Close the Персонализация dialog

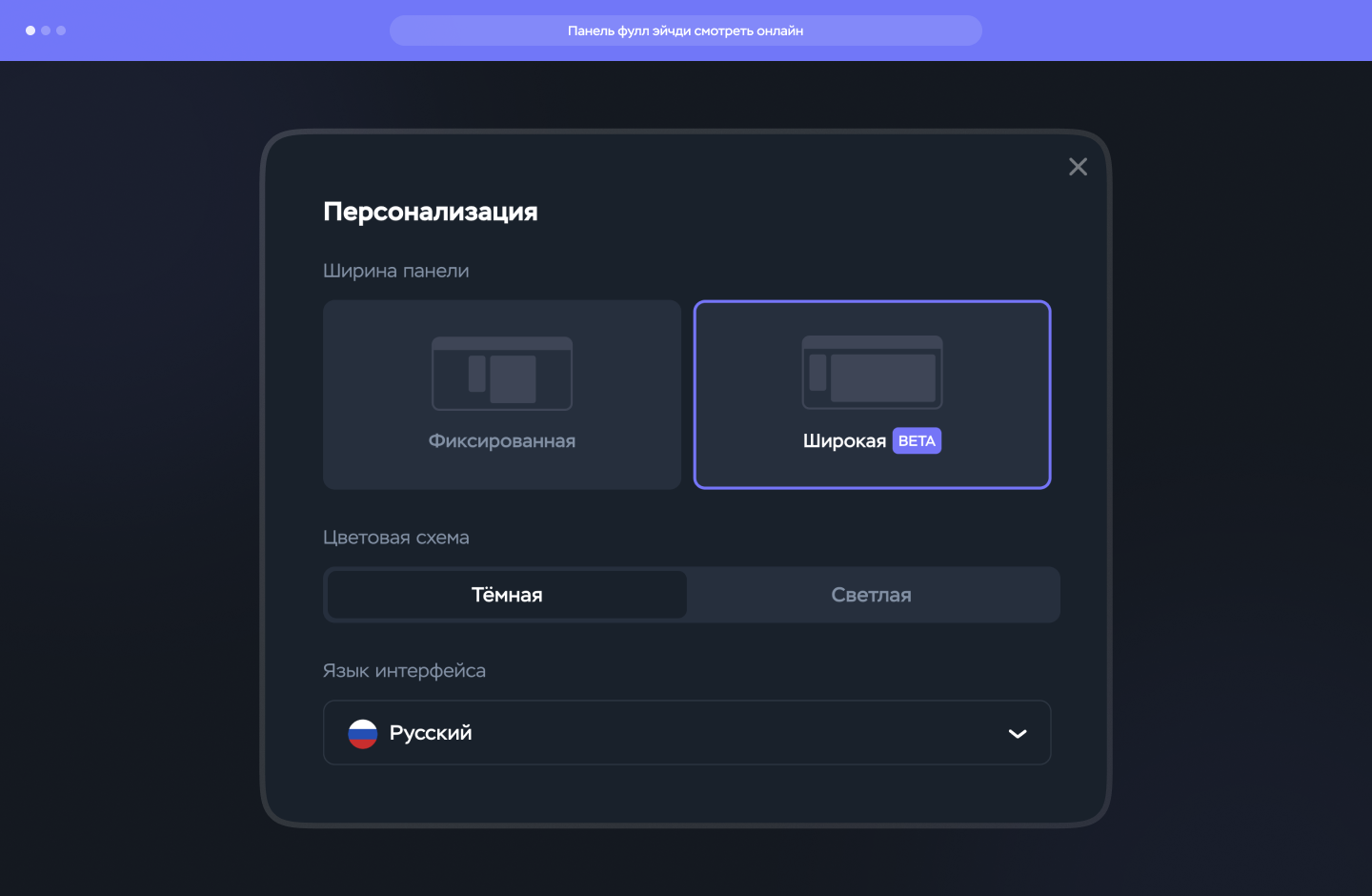1078,166
